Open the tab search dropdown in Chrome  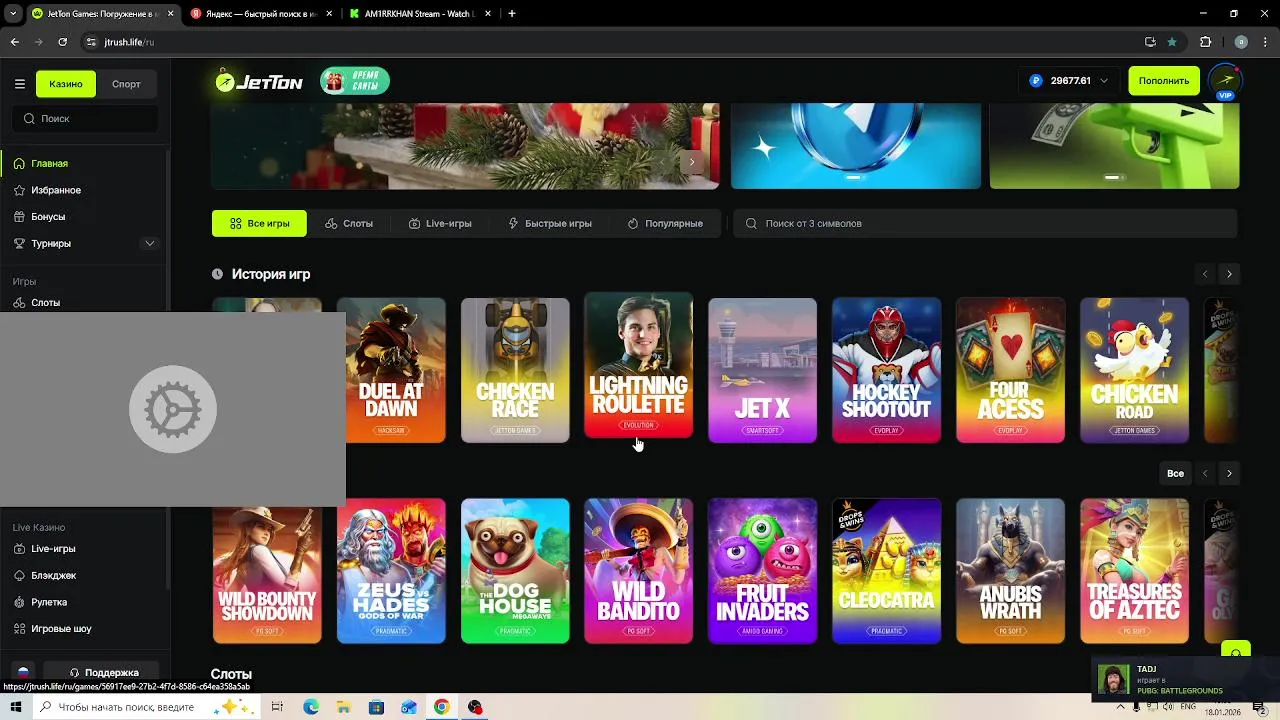tap(13, 14)
